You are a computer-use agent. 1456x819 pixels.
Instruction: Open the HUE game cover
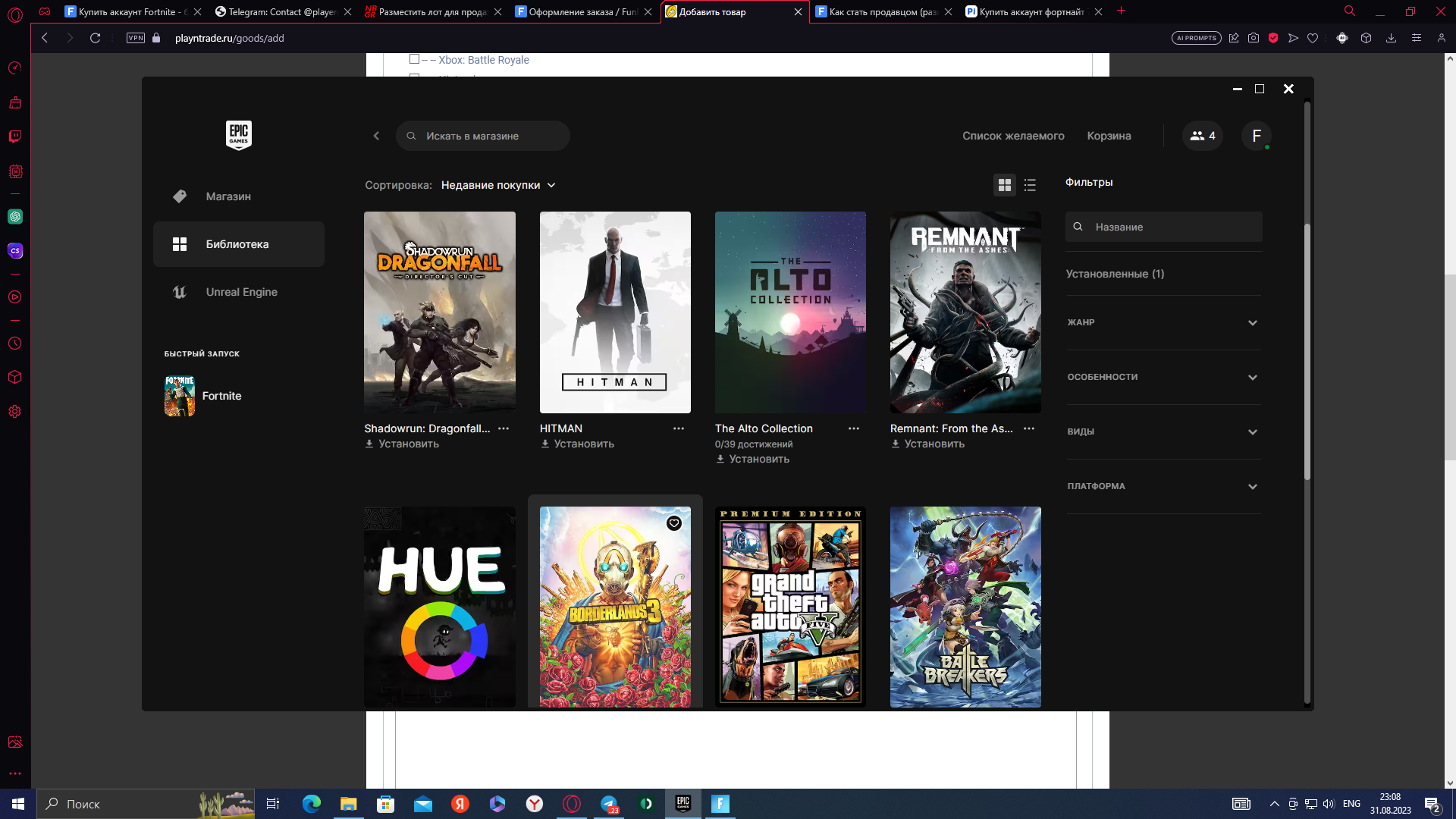(x=440, y=607)
